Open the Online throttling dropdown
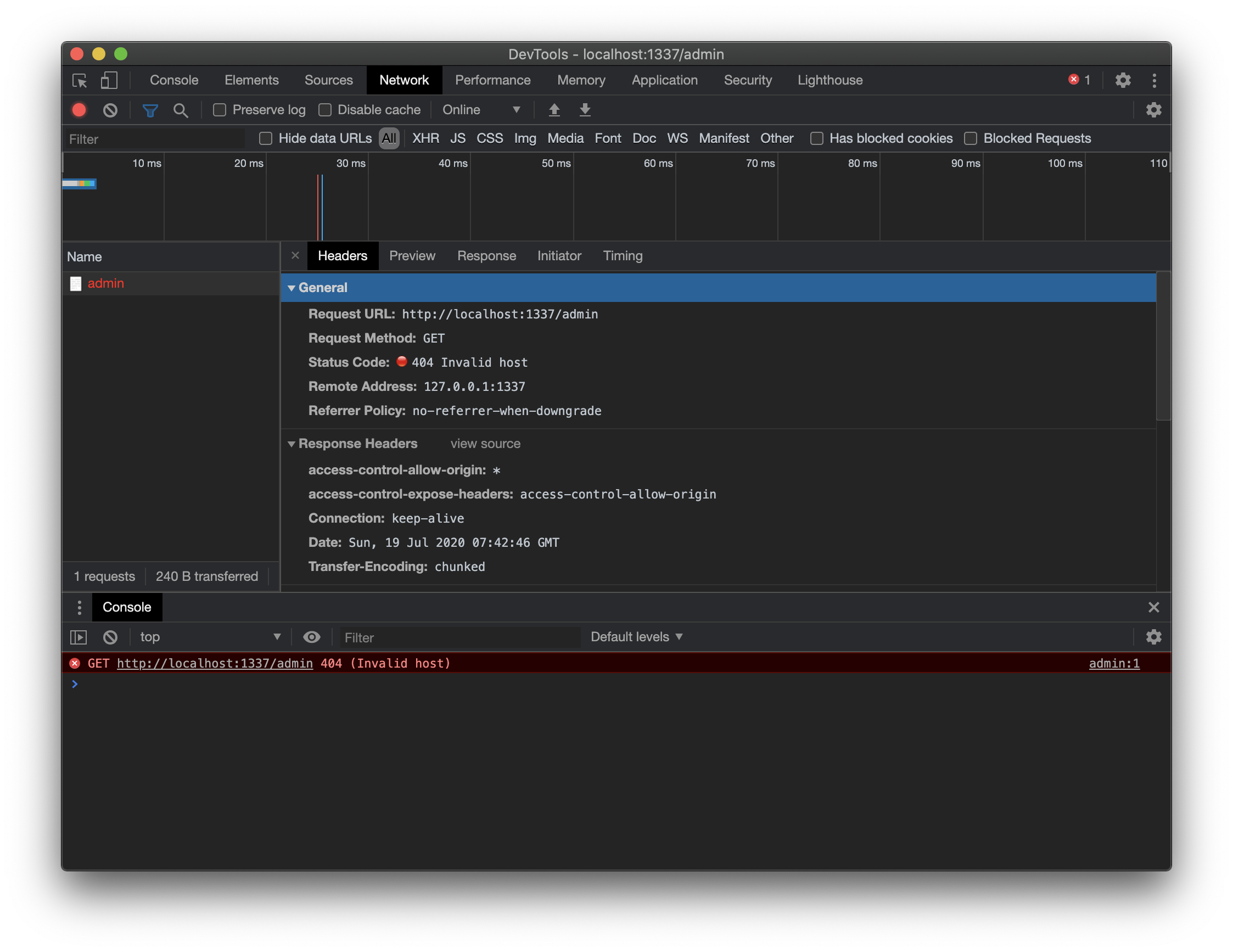The image size is (1233, 952). 483,110
